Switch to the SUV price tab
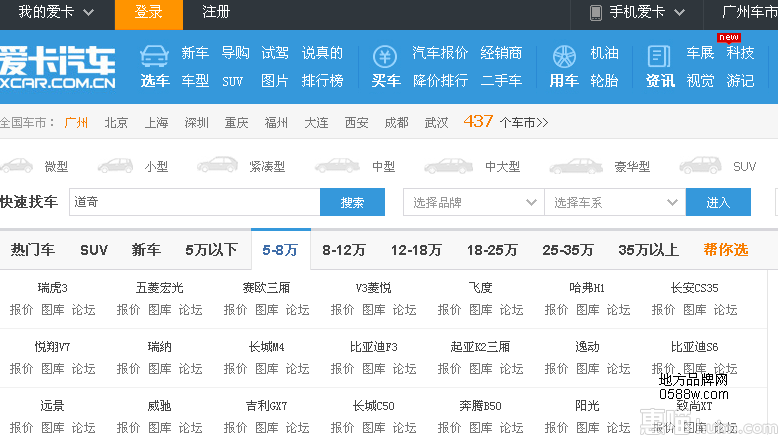The height and width of the screenshot is (435, 778). tap(94, 250)
